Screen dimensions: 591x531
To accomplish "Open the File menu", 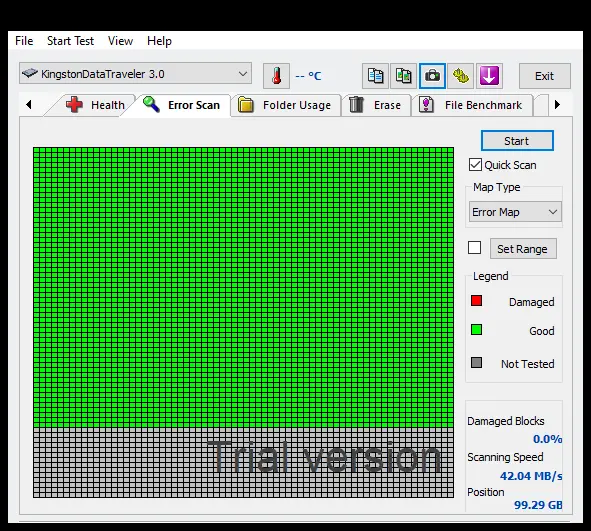I will [x=24, y=41].
